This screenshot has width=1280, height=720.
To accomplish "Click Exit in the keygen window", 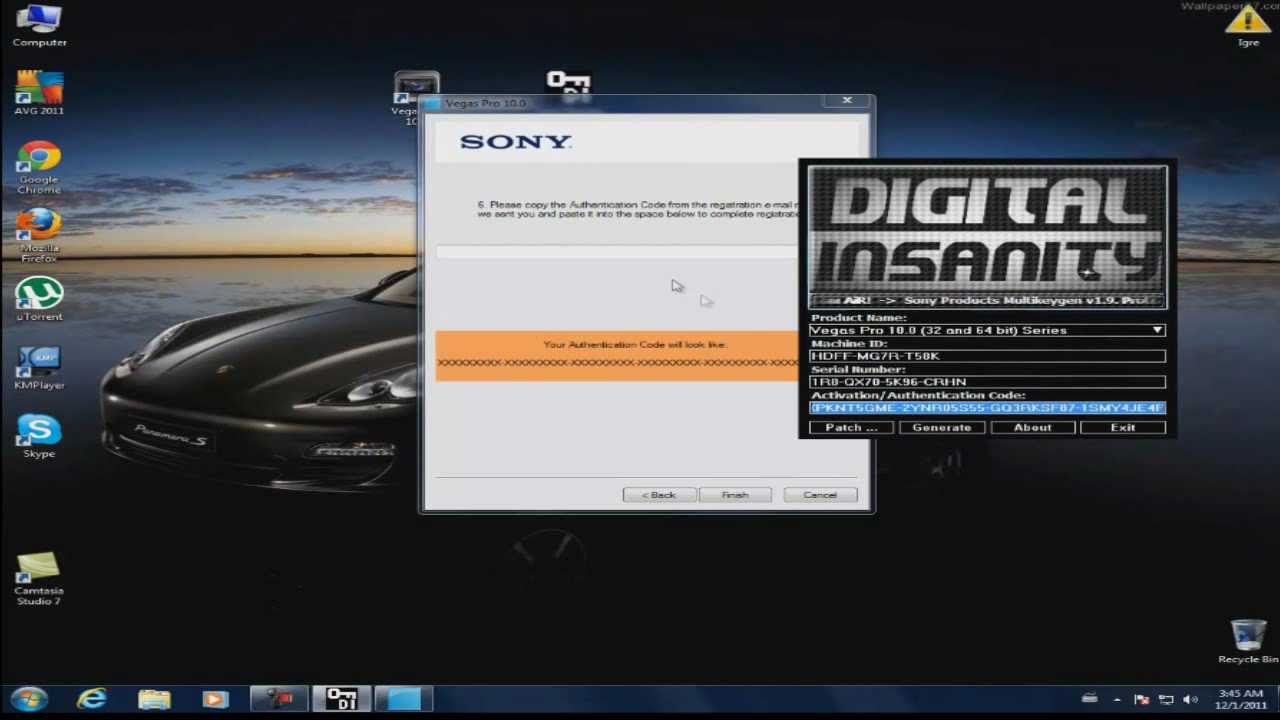I will pyautogui.click(x=1122, y=427).
